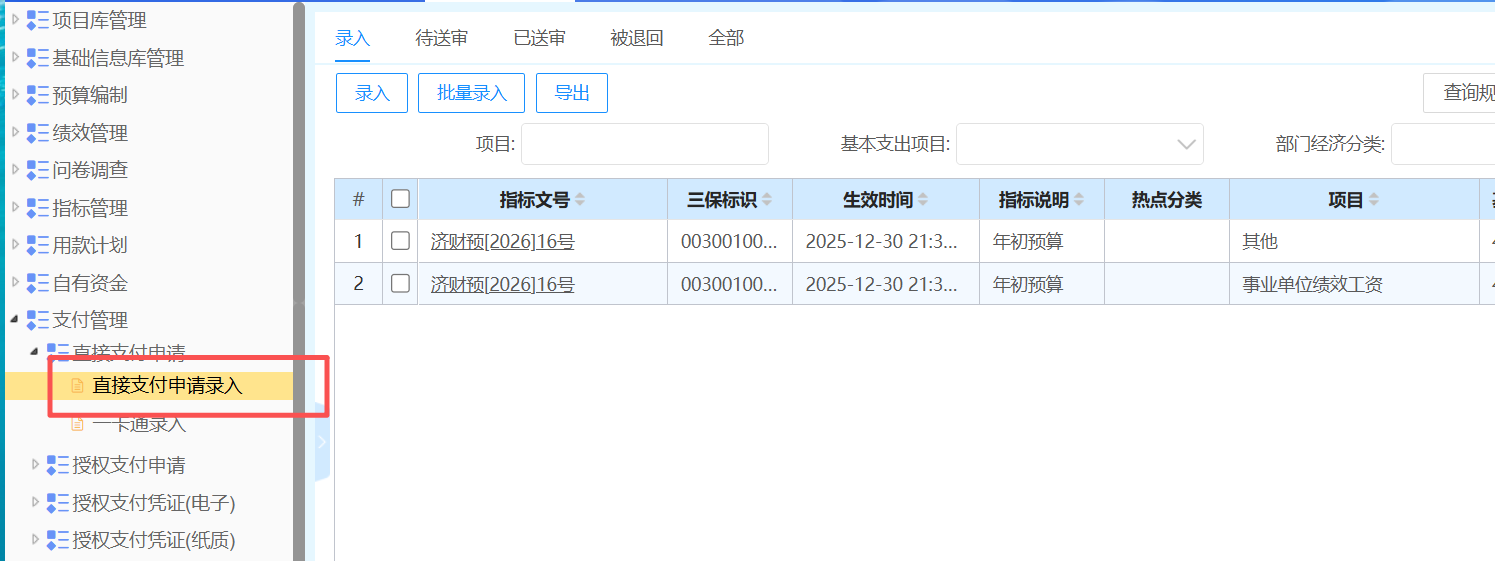Click the 事业单位绩效工资 project cell
The width and height of the screenshot is (1495, 561).
(1354, 284)
